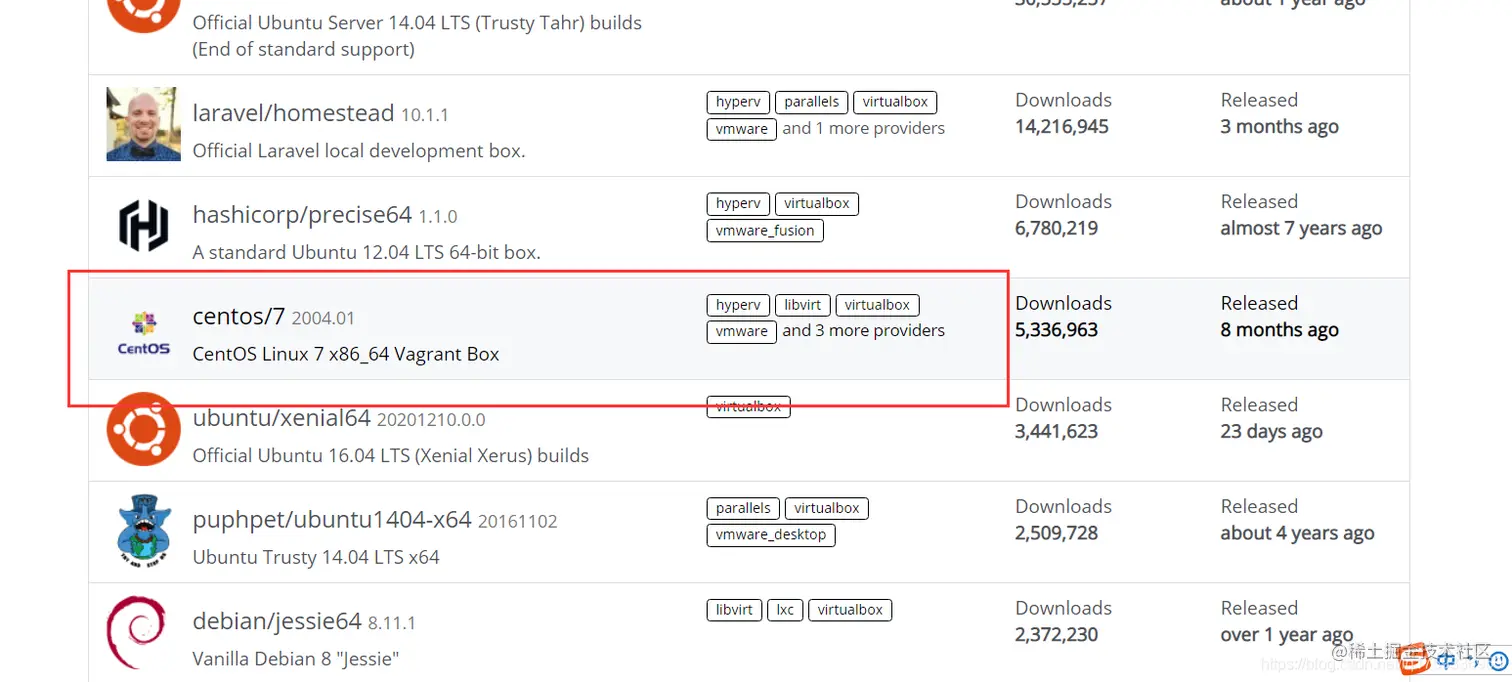
Task: Open the ubuntu/xenial64 box link
Action: click(x=282, y=418)
